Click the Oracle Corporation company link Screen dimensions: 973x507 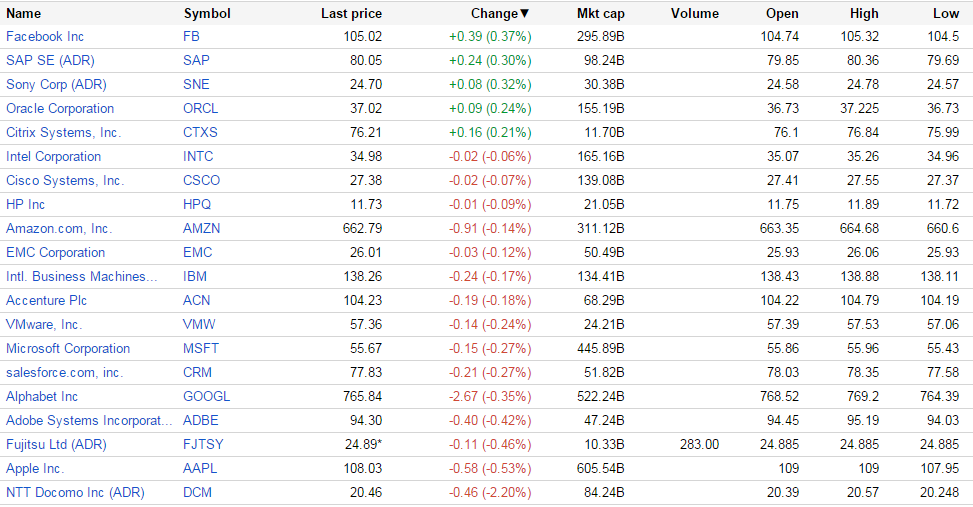coord(60,108)
